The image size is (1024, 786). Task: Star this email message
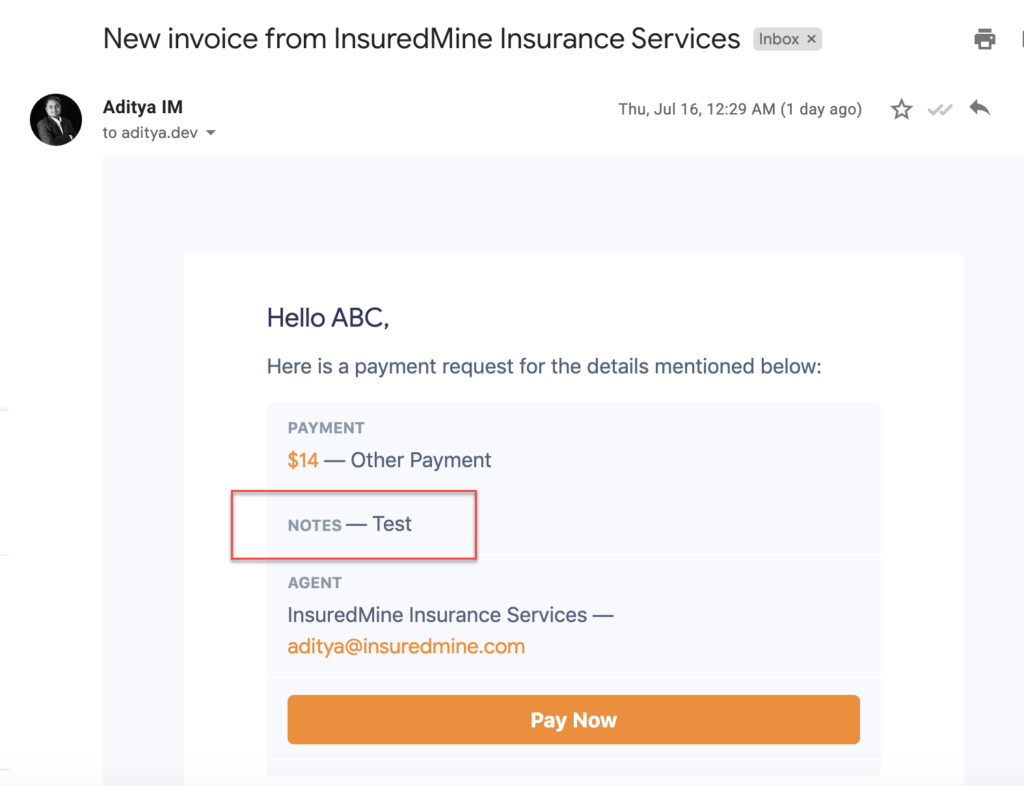902,110
